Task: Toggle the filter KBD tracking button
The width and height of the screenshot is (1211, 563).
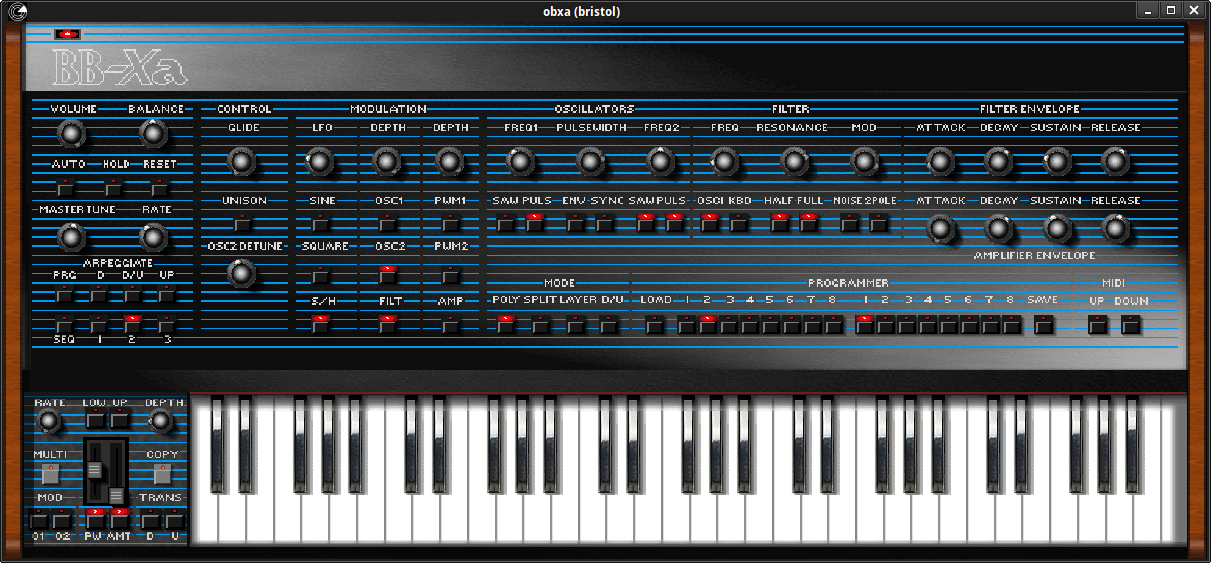Action: click(739, 223)
